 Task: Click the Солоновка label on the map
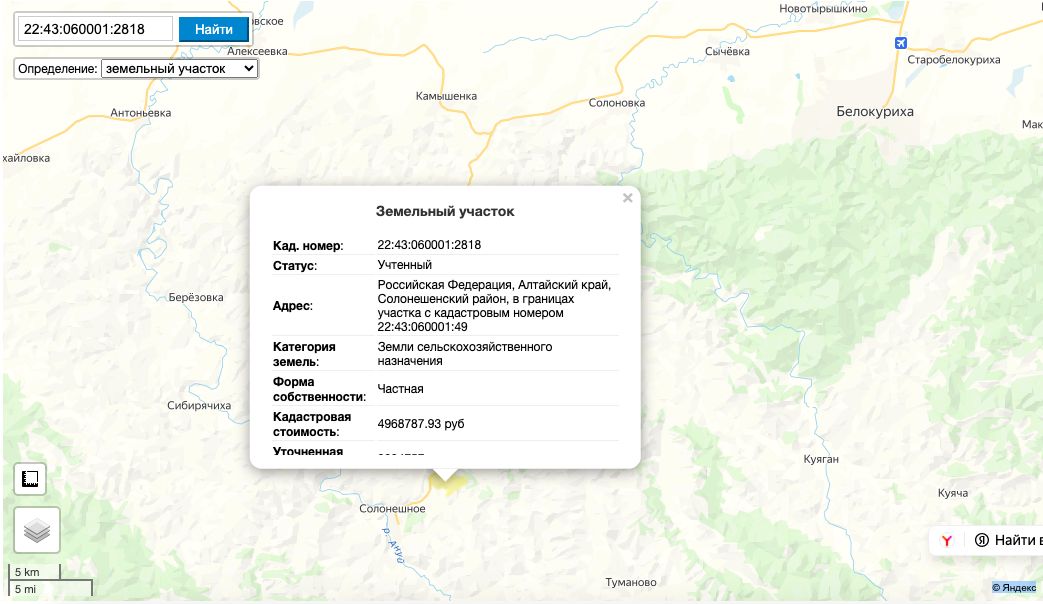617,102
